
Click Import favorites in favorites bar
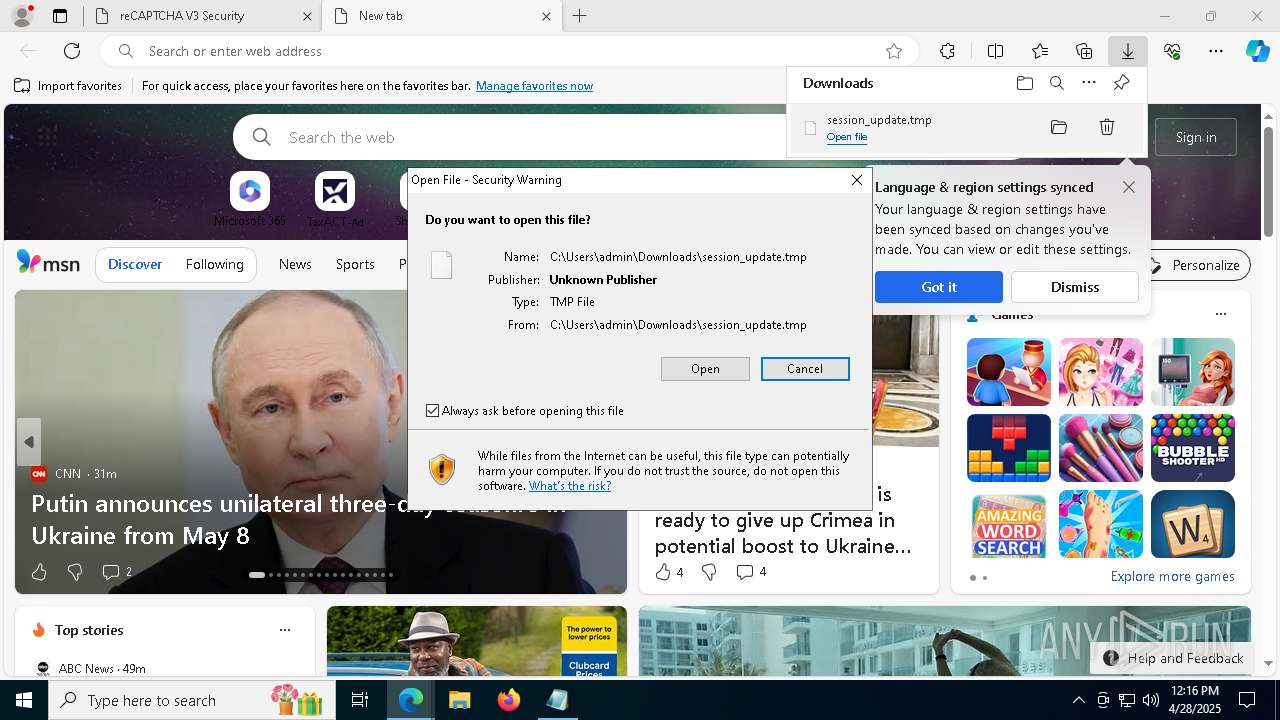(68, 86)
